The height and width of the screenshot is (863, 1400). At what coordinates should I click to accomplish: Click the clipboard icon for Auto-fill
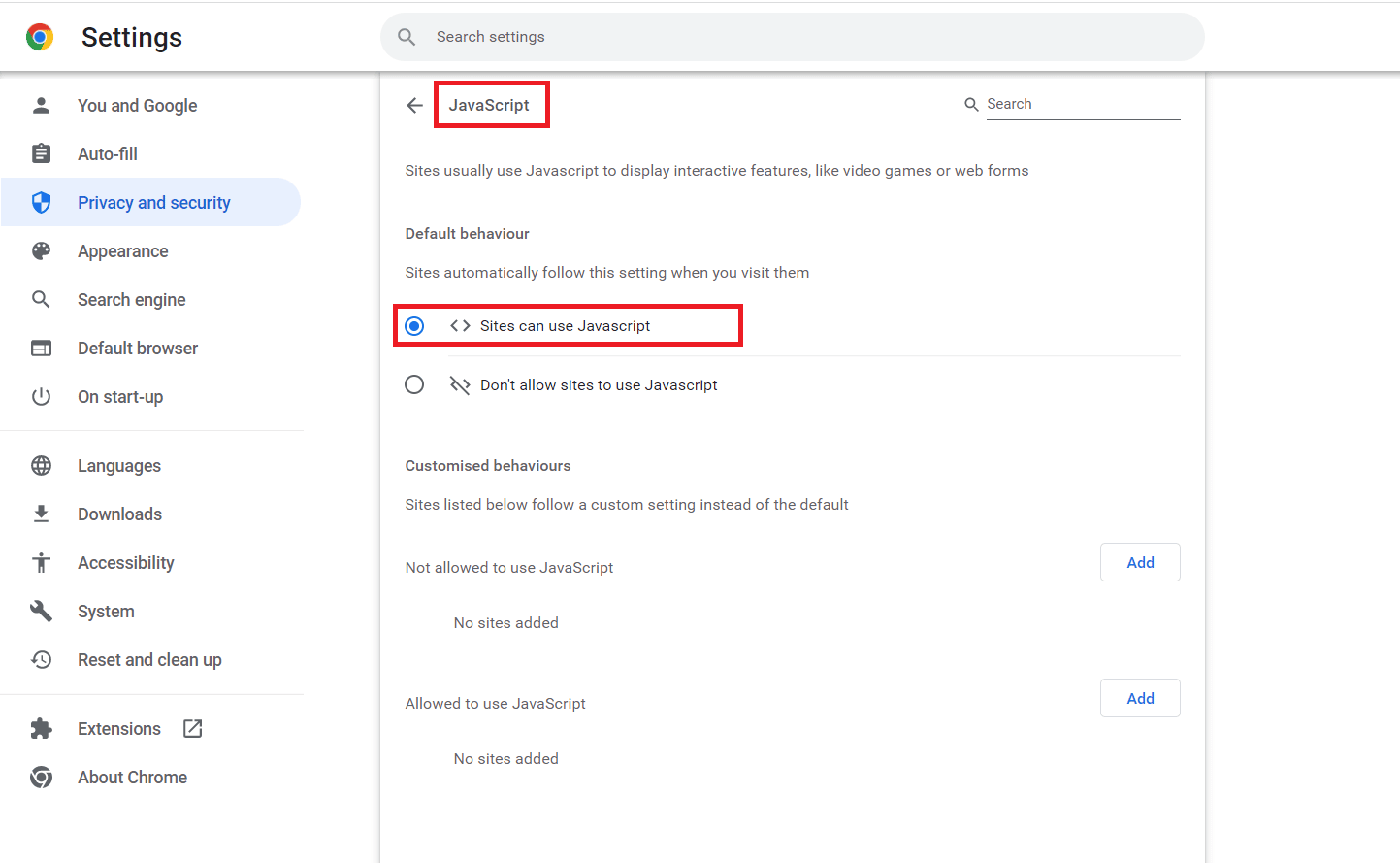click(x=41, y=153)
